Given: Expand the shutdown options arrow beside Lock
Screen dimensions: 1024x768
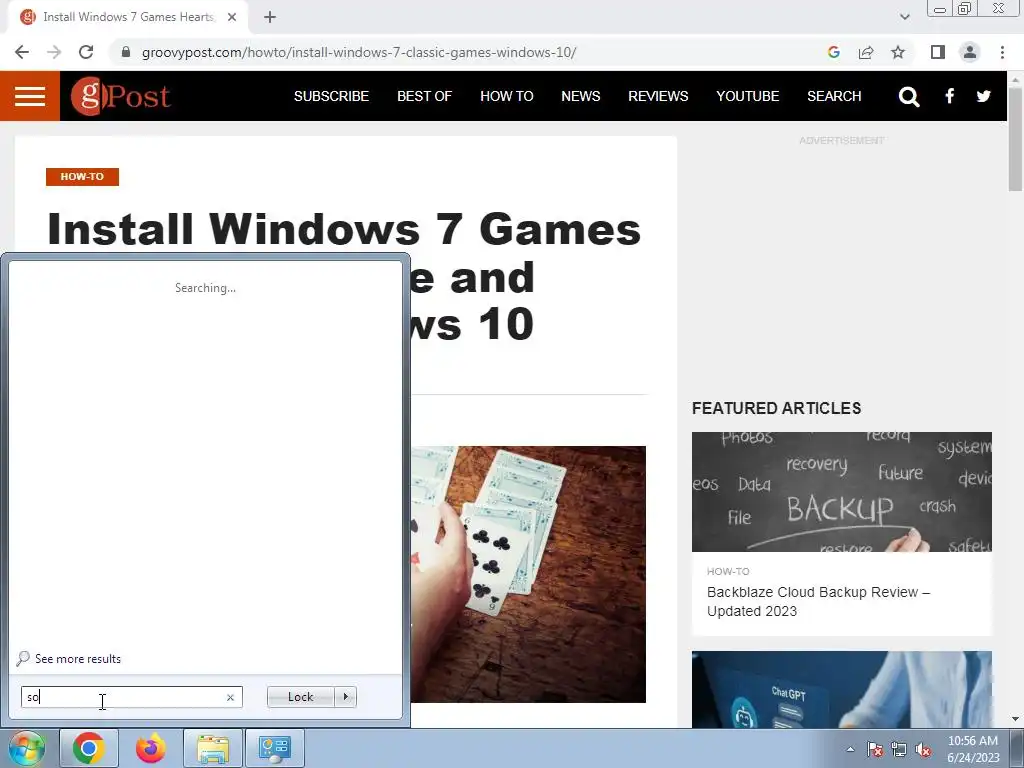Looking at the screenshot, I should tap(345, 697).
